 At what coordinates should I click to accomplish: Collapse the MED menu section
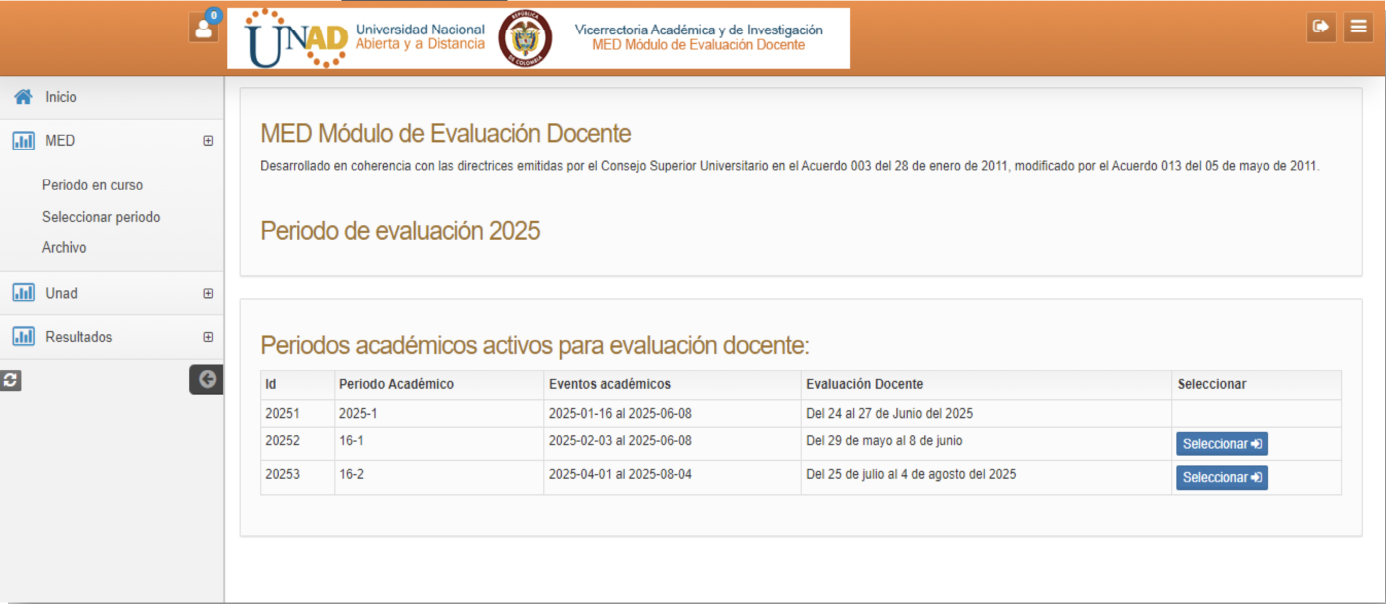click(x=208, y=141)
